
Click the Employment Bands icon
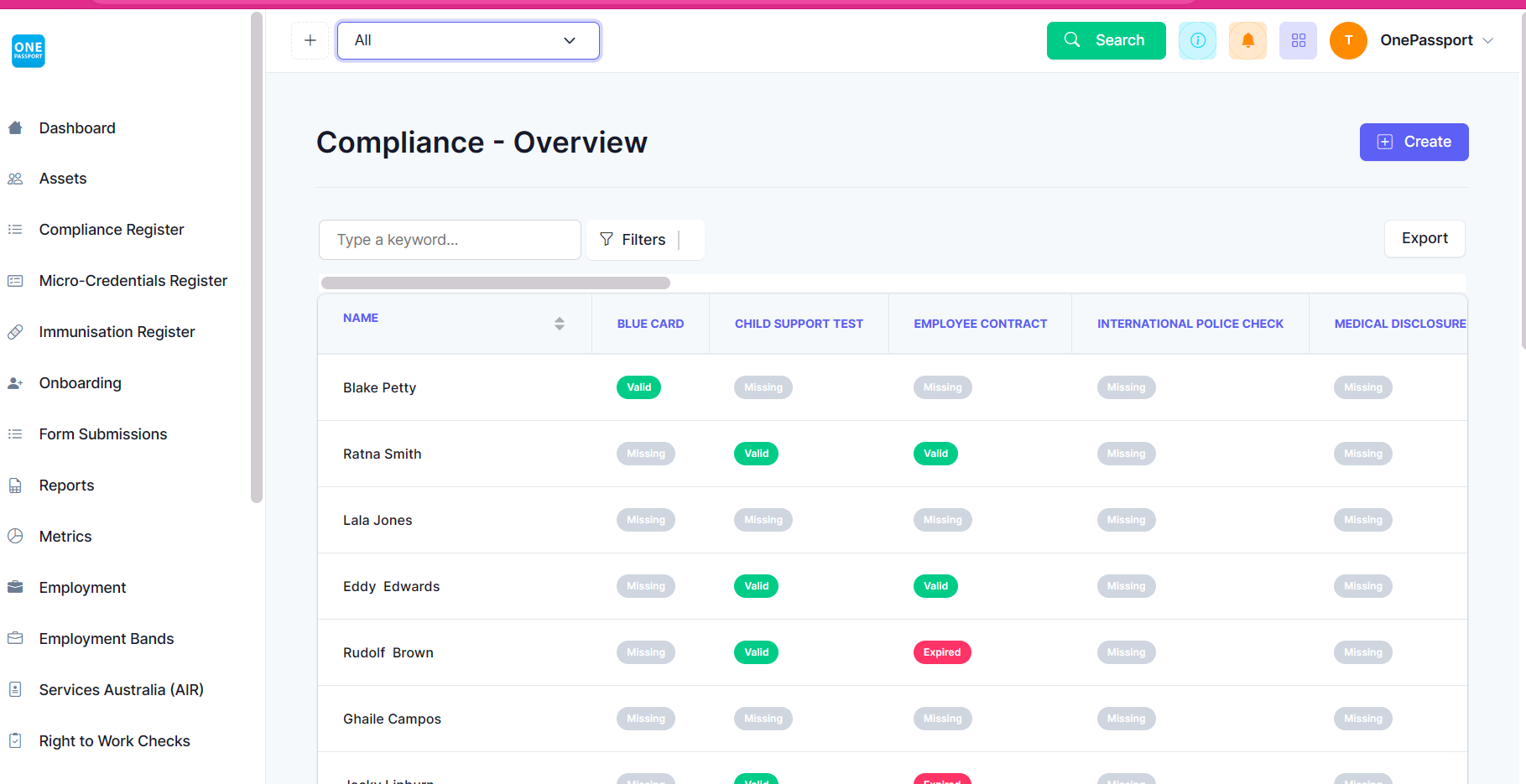point(15,639)
